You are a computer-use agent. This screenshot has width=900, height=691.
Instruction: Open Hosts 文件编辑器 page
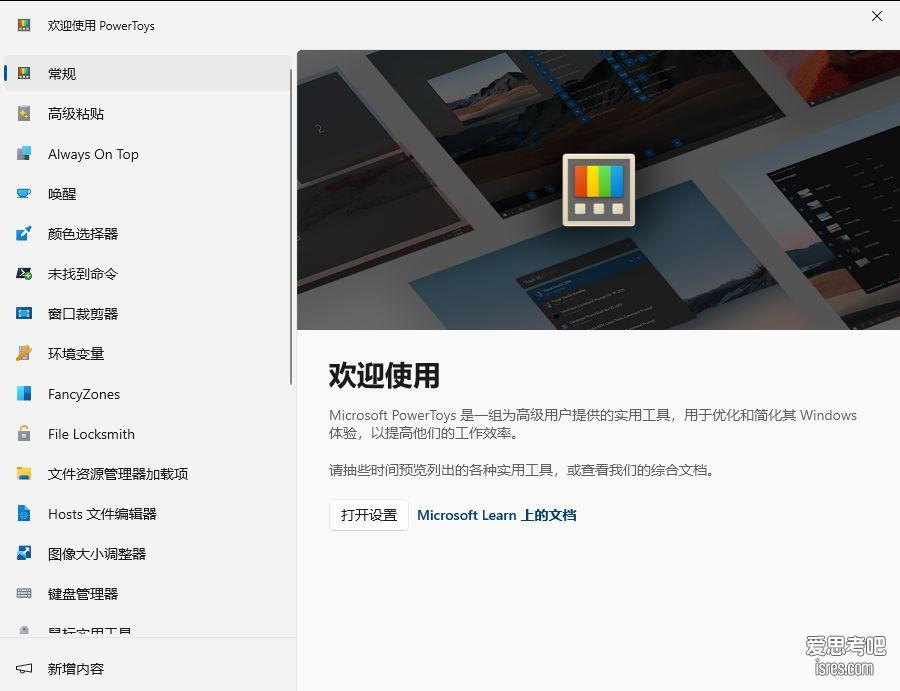(147, 514)
